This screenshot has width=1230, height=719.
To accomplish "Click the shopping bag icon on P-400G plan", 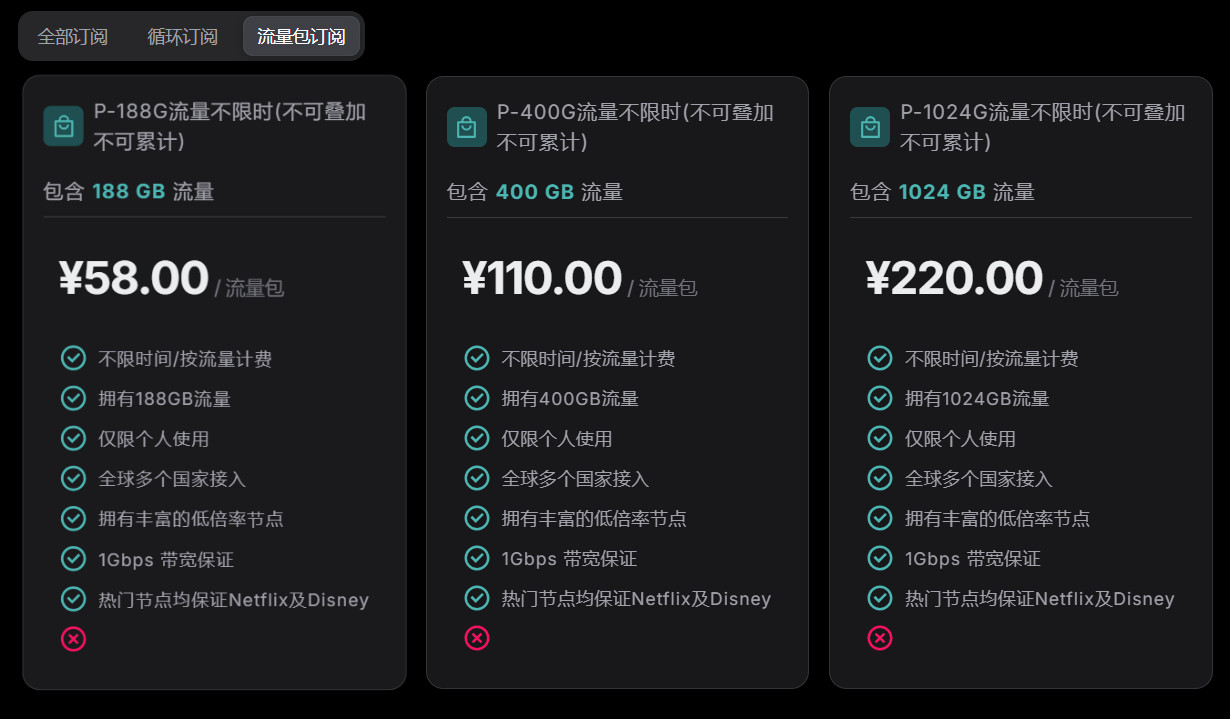I will click(x=466, y=127).
